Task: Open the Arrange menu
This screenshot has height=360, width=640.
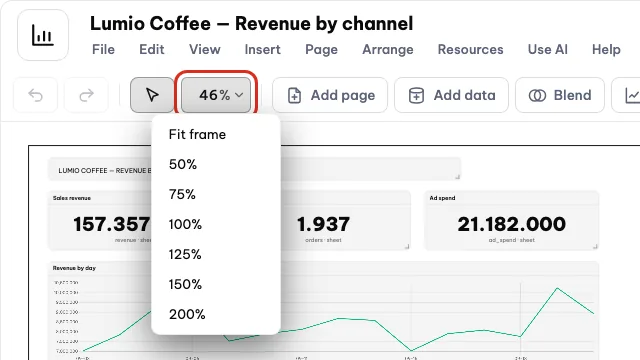Action: pyautogui.click(x=388, y=49)
